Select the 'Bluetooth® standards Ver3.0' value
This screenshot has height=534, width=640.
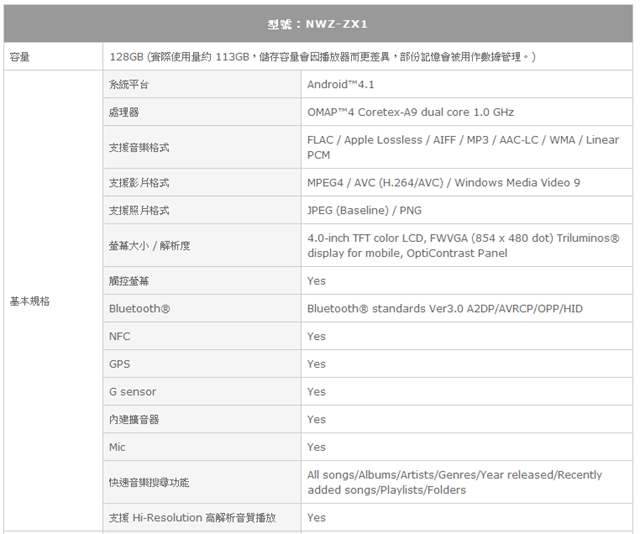(x=445, y=309)
